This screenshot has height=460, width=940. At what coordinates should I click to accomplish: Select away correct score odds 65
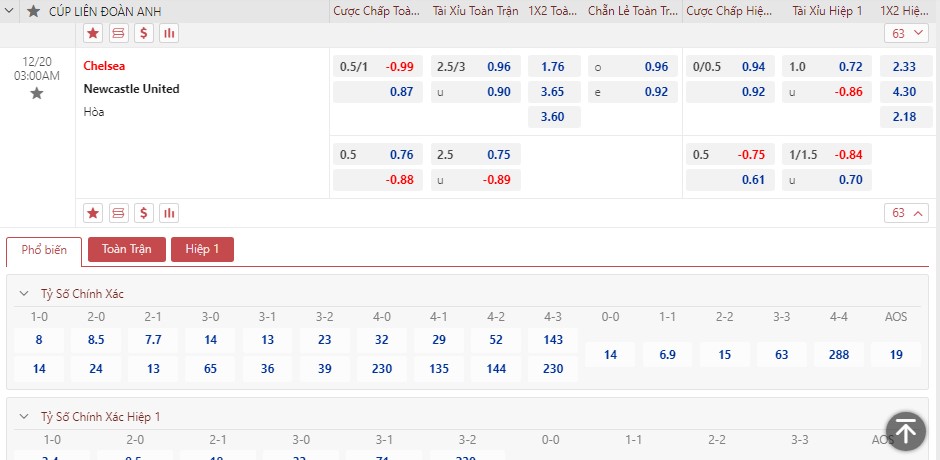tap(210, 369)
